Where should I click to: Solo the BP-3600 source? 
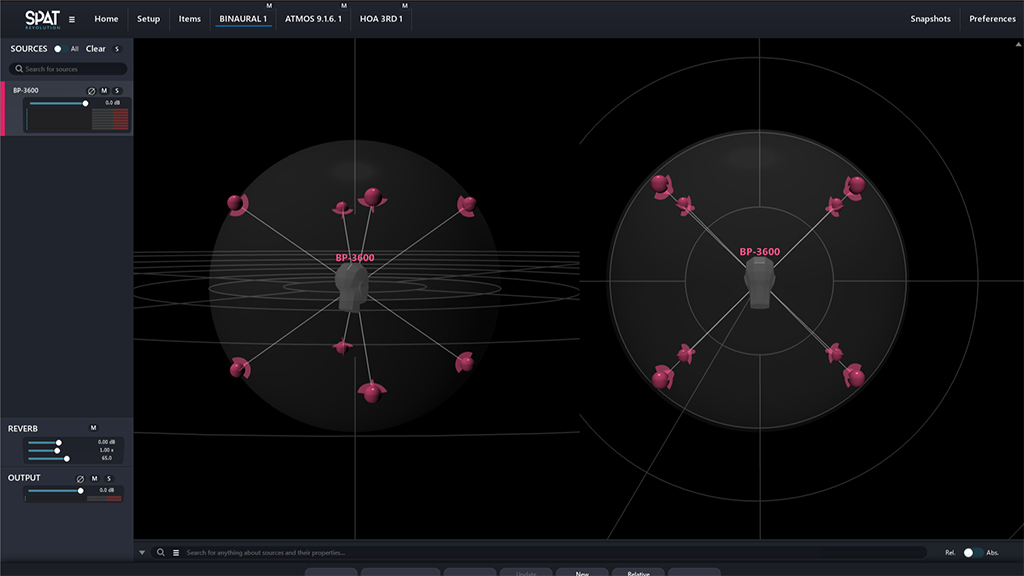116,91
